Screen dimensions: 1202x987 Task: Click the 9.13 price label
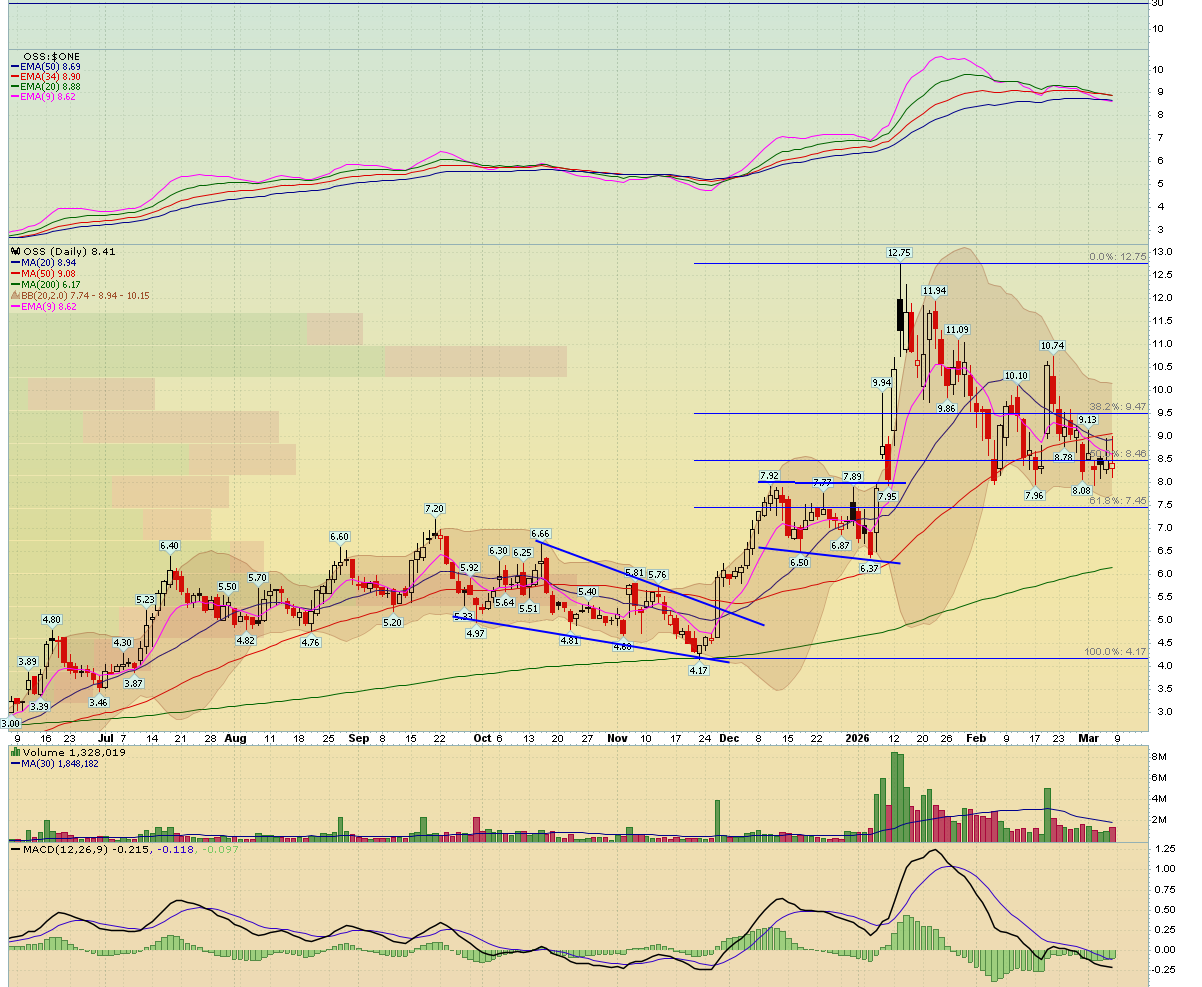[x=1088, y=420]
